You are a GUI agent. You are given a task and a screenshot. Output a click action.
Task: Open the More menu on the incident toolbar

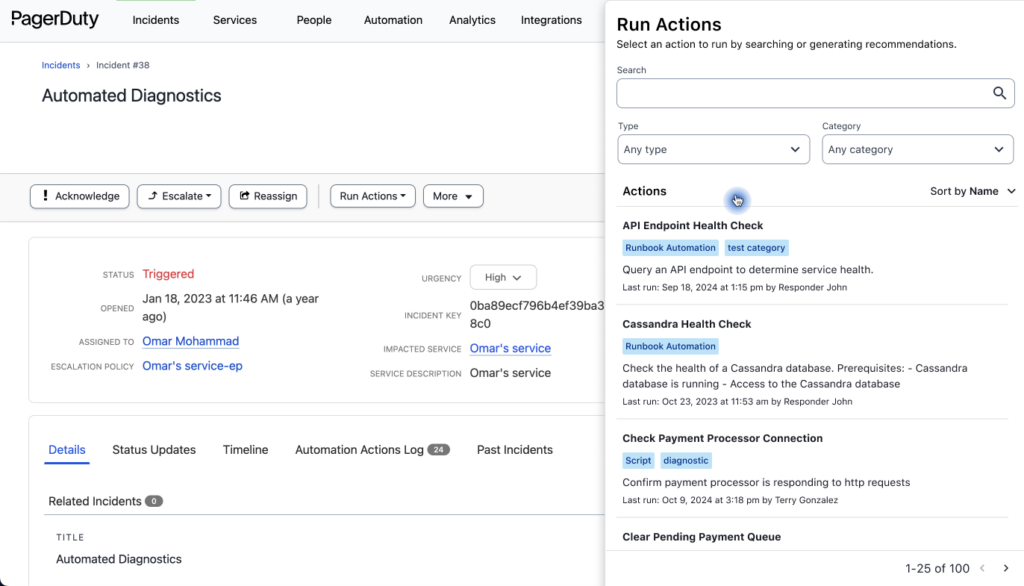pos(453,196)
